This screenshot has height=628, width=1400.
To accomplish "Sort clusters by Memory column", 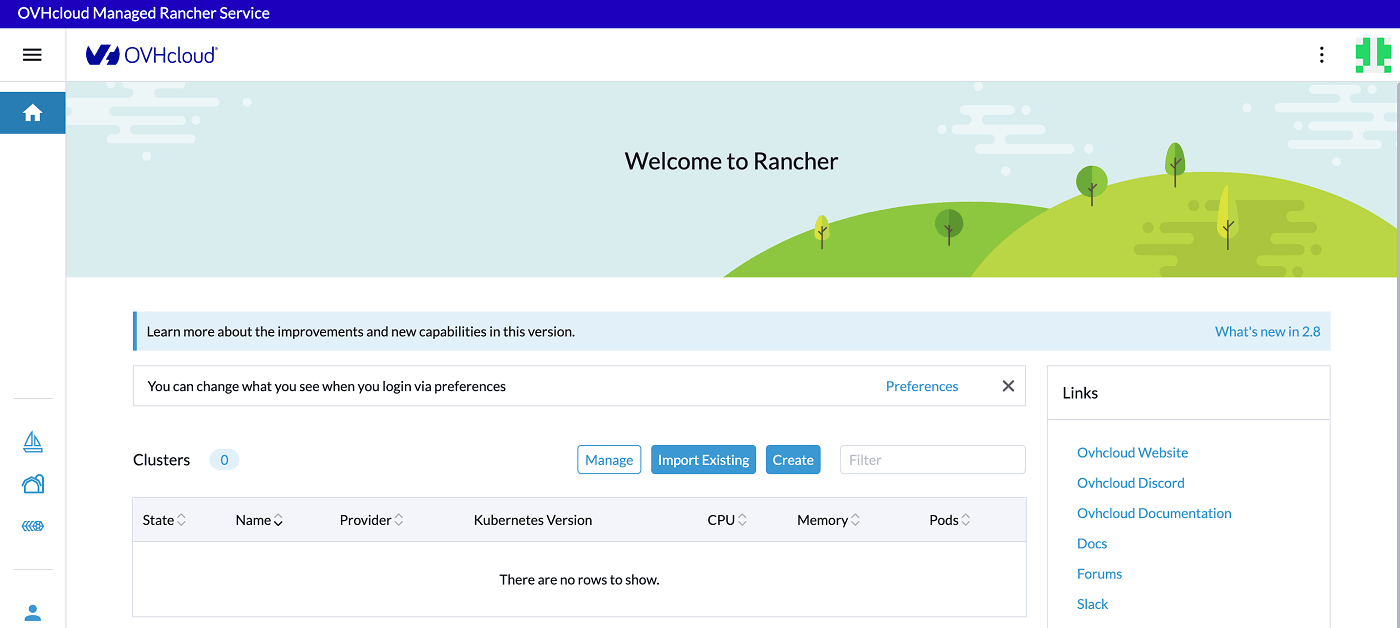I will (x=828, y=520).
